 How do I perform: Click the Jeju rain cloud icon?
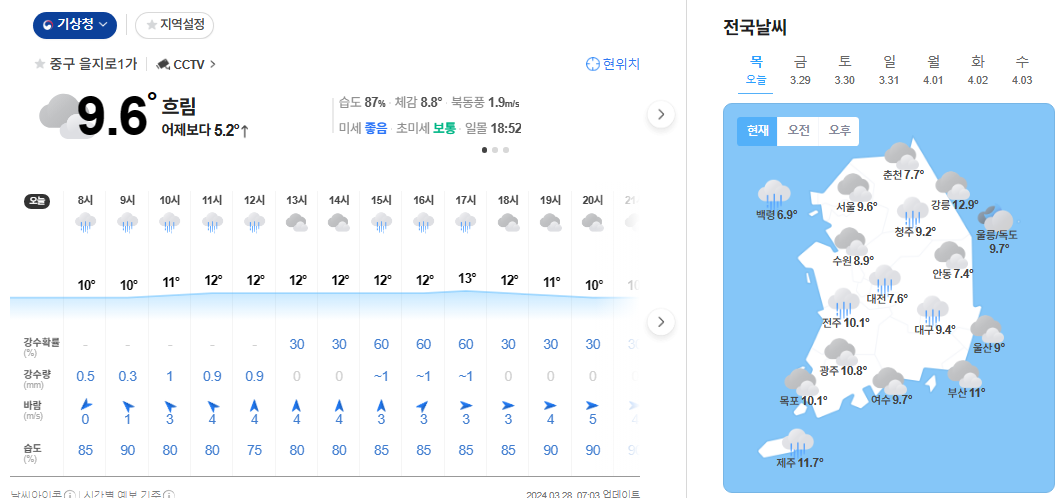coord(798,441)
